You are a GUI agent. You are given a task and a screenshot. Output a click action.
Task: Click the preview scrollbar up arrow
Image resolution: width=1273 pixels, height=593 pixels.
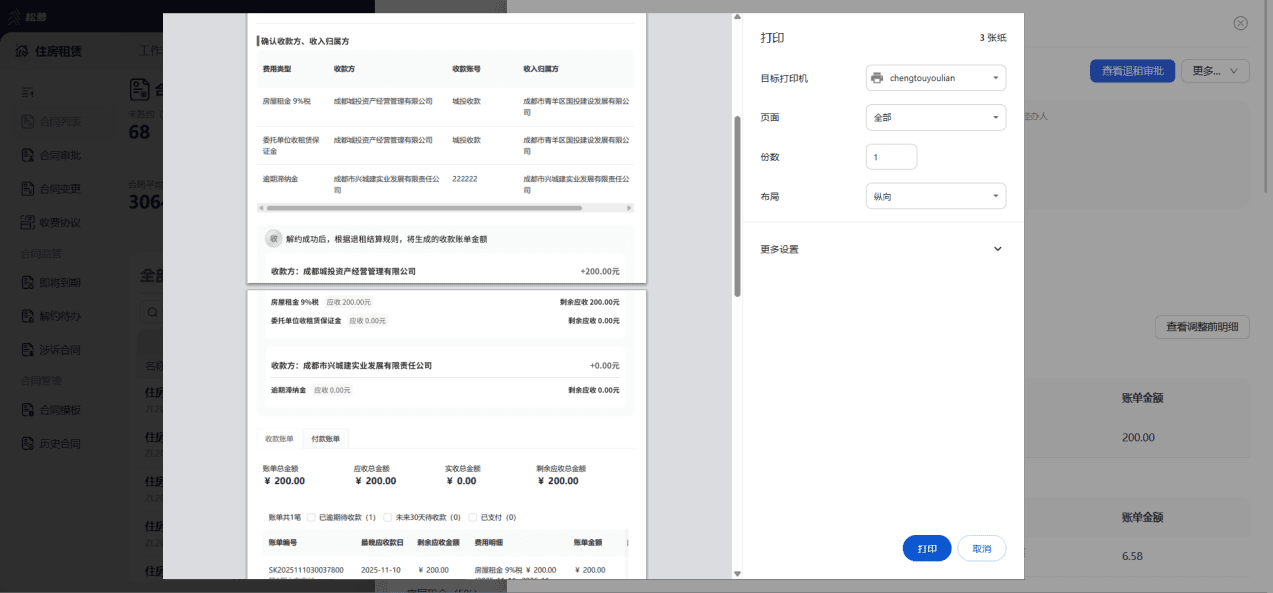pyautogui.click(x=737, y=17)
